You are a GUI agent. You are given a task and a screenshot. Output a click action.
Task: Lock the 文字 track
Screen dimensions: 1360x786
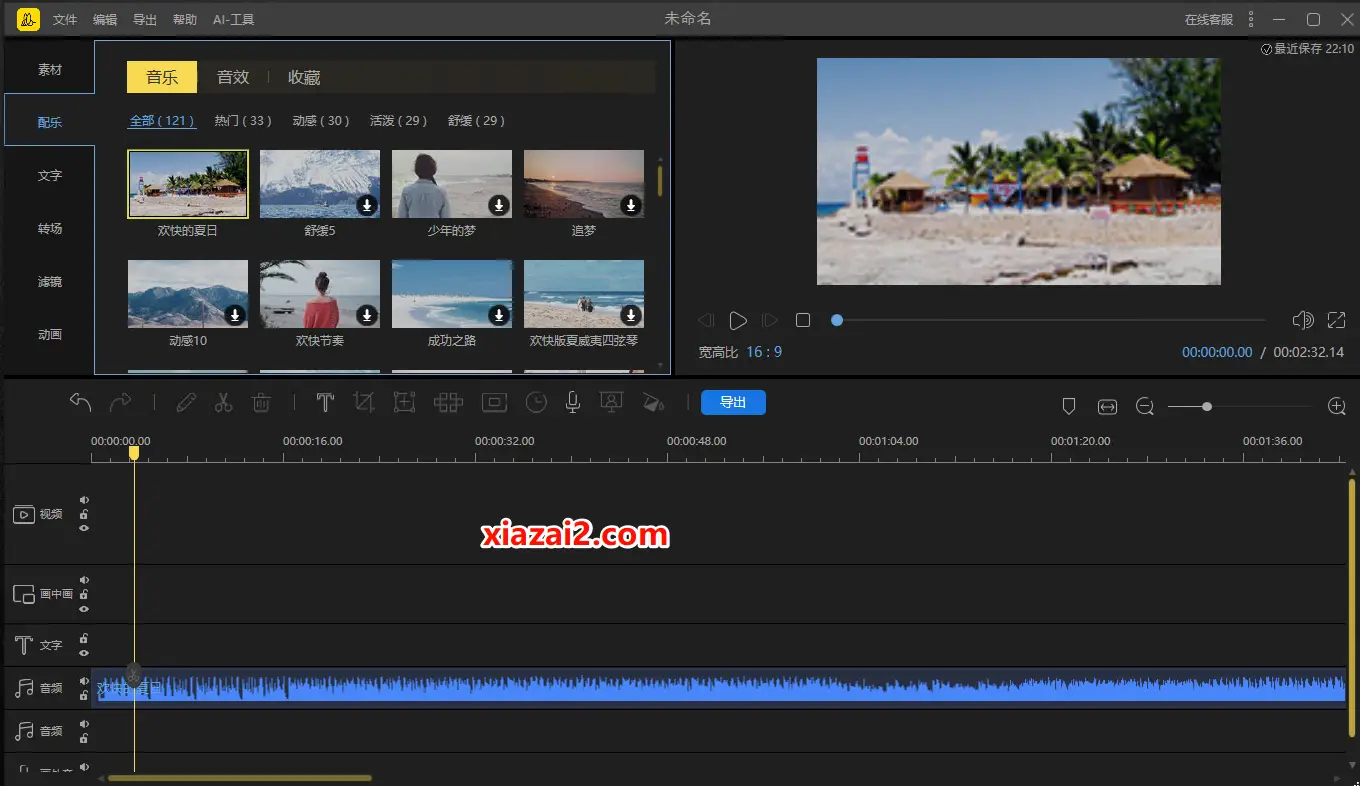(x=84, y=638)
